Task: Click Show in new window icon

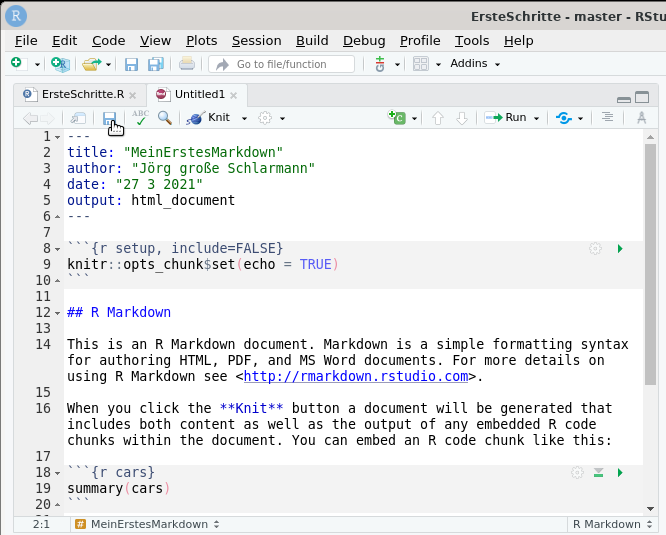Action: pos(78,118)
